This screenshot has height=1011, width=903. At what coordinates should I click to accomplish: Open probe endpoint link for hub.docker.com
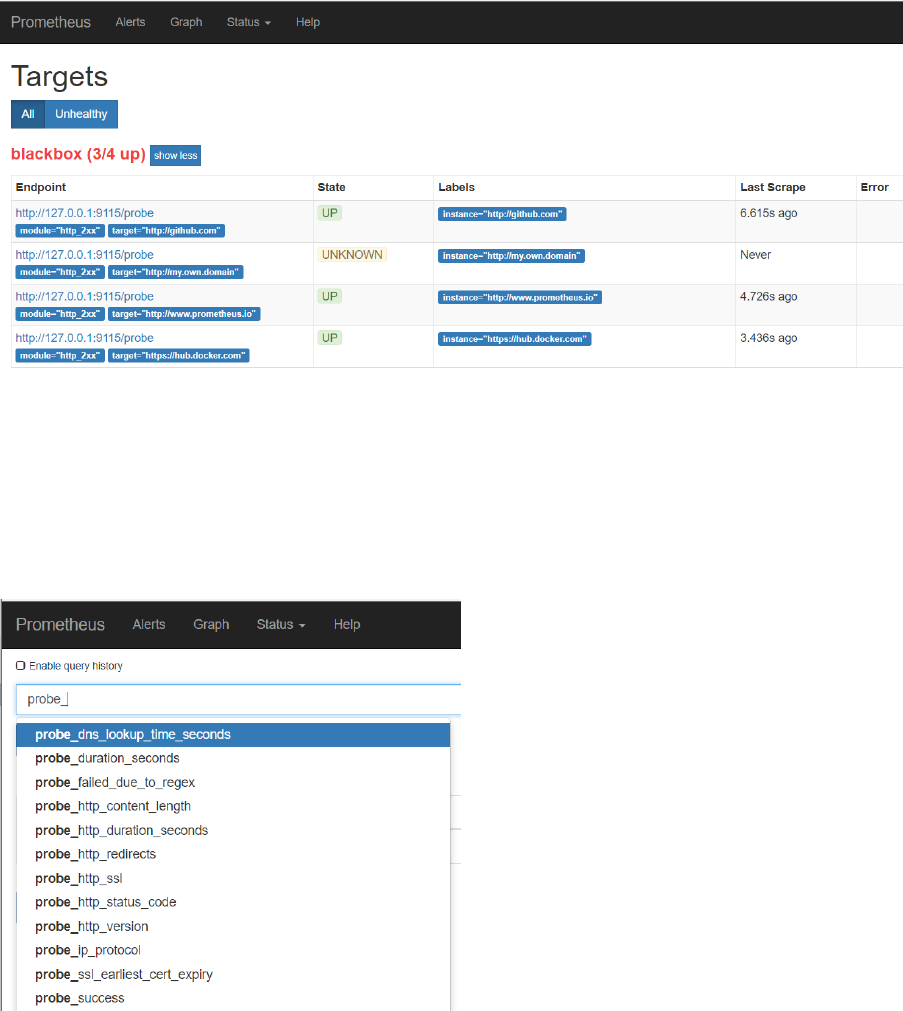[x=84, y=338]
